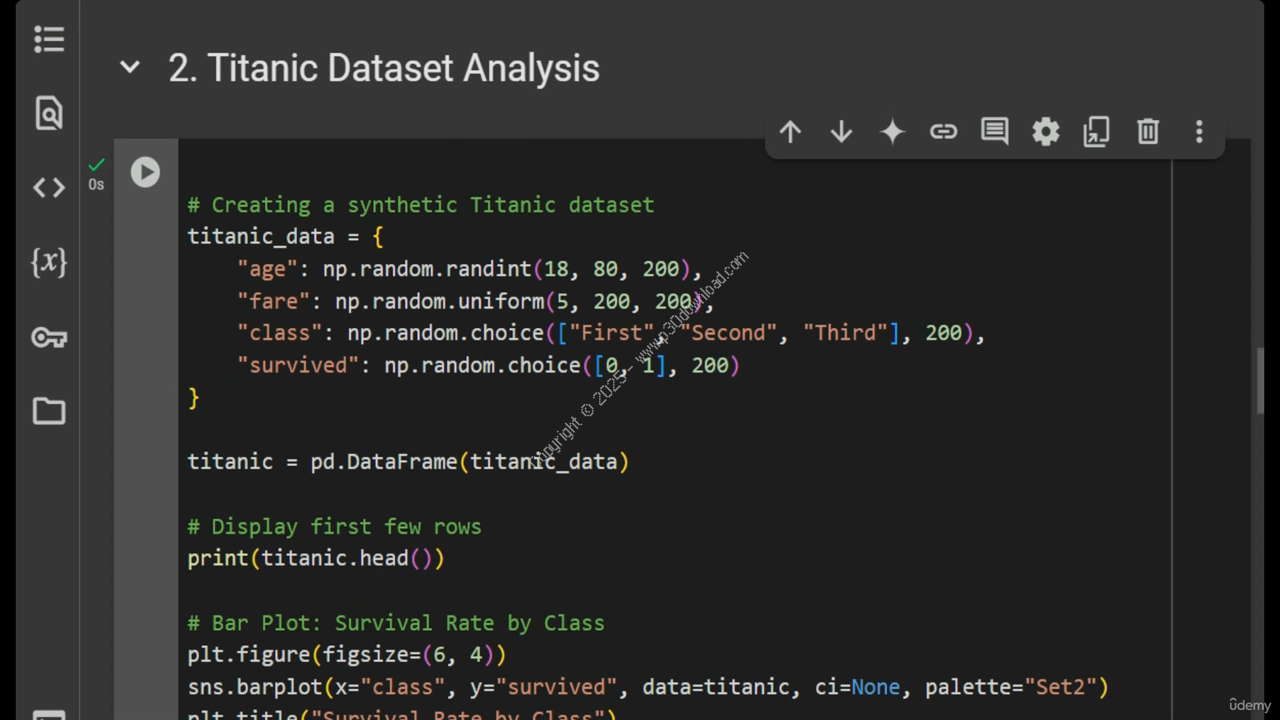Click the 'ci=None' argument
The height and width of the screenshot is (720, 1280).
[857, 687]
